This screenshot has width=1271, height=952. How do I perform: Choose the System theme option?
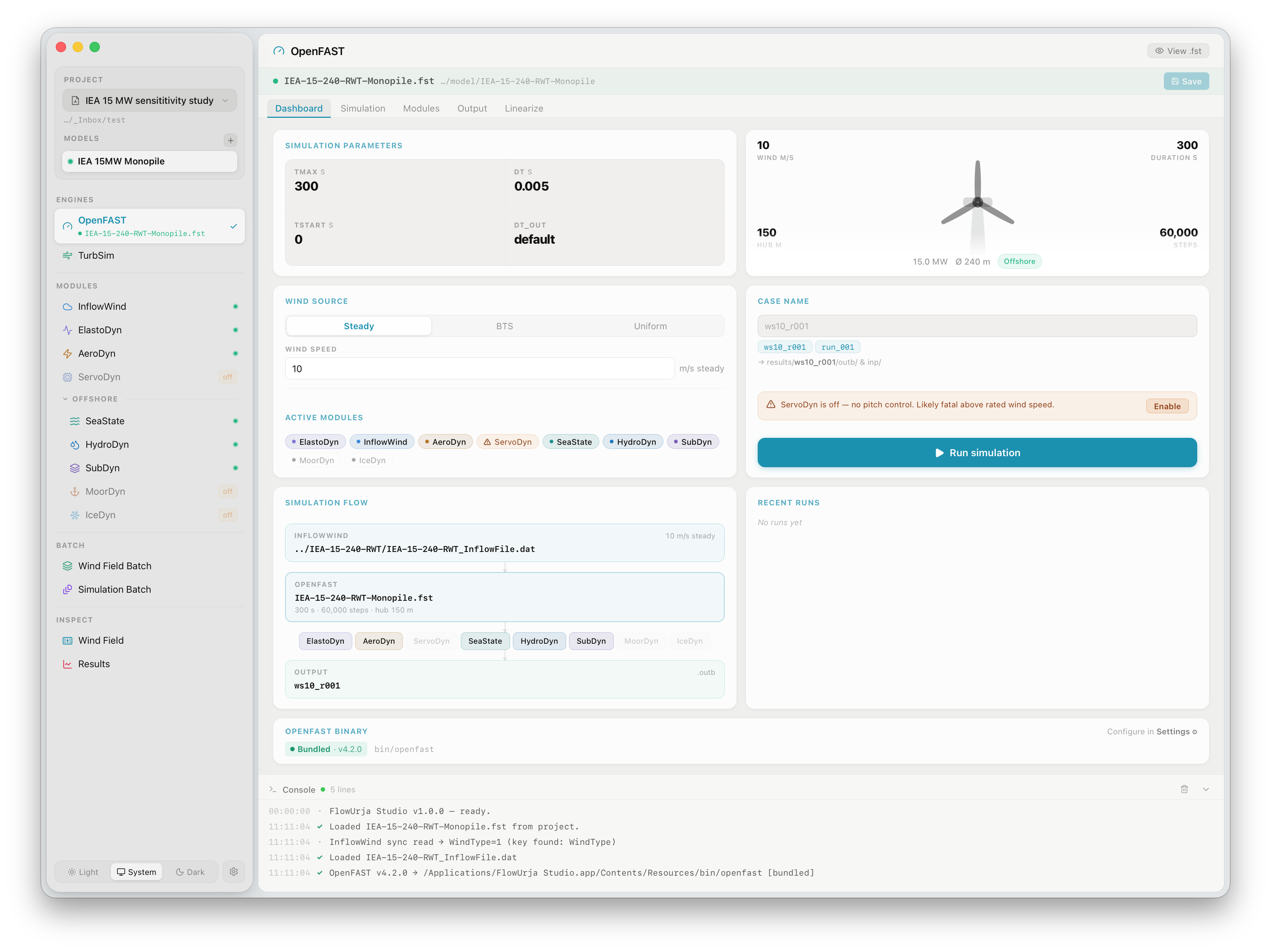(136, 872)
